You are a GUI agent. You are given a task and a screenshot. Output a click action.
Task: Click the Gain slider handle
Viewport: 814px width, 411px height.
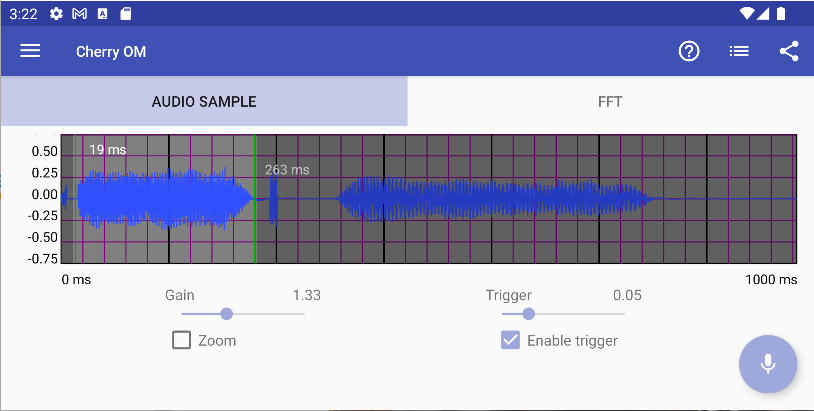pyautogui.click(x=226, y=314)
